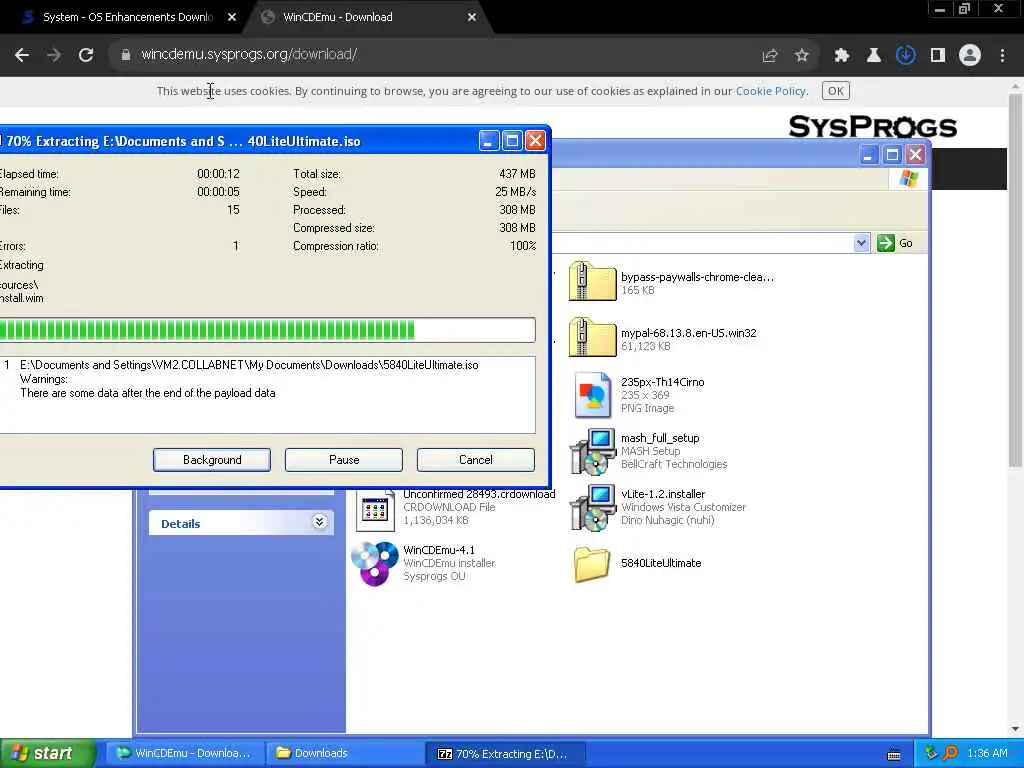Click the '25 MB/s' speed value
This screenshot has height=768, width=1024.
coord(515,192)
